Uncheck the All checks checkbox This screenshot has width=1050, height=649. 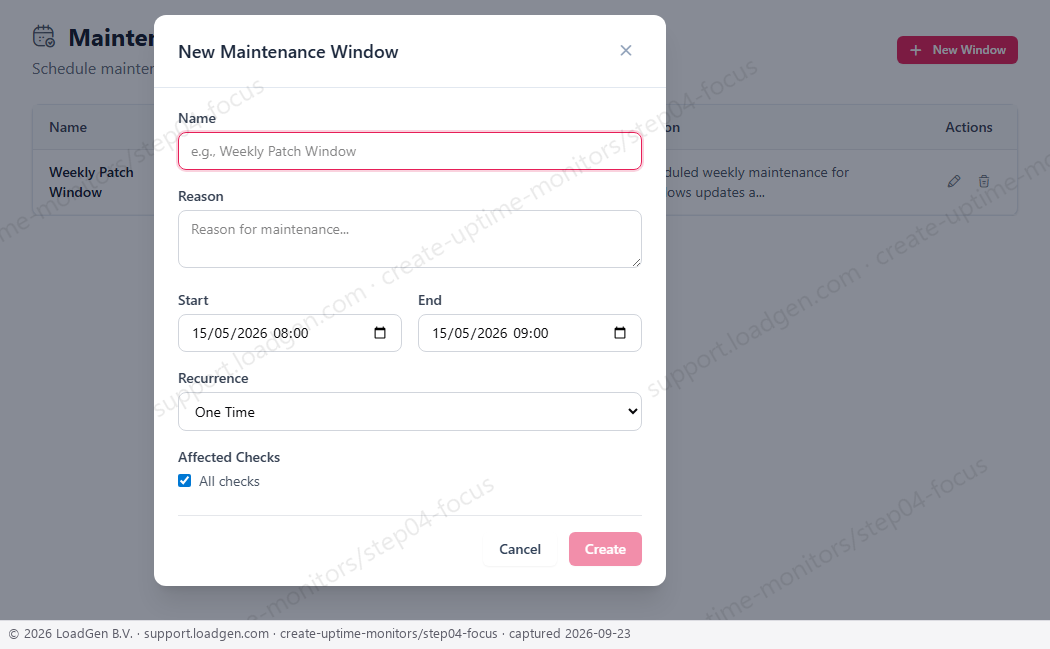point(185,481)
